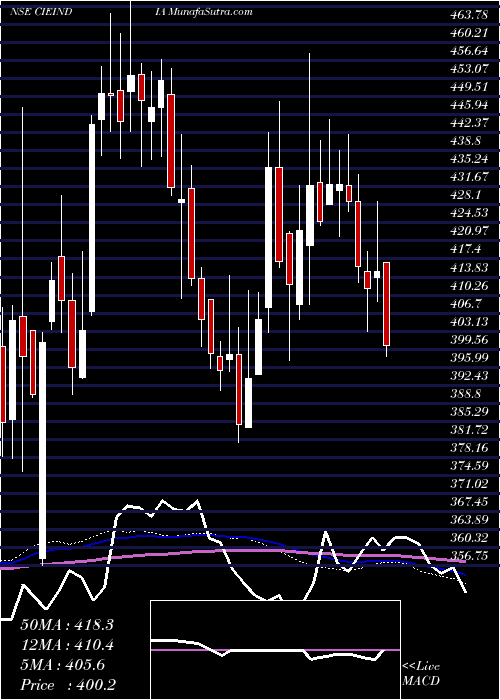Select the 456.64 price axis label
The image size is (500, 700).
click(468, 51)
